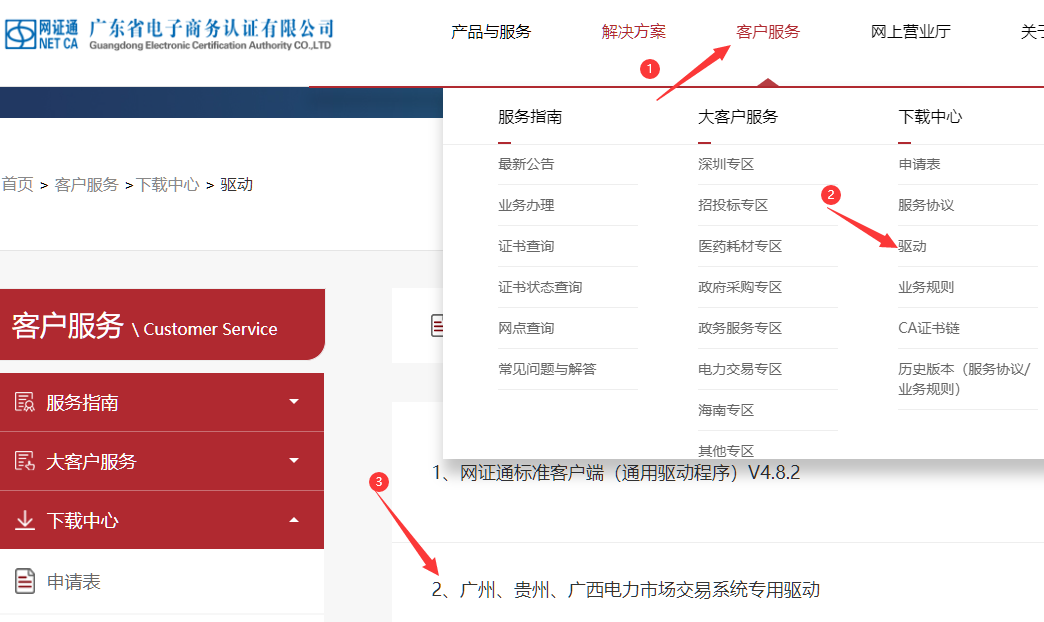
Task: Click the 下载中心 download arrow icon
Action: click(24, 520)
